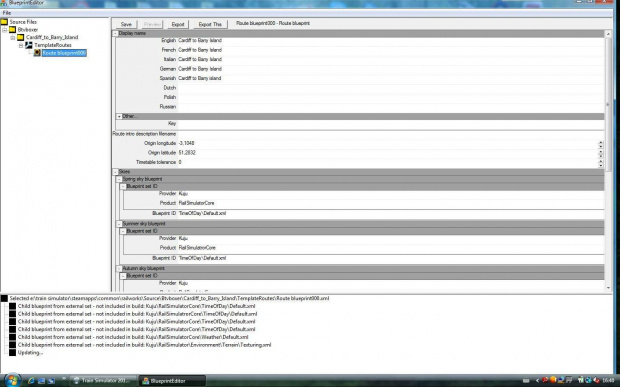Collapse the Autumn sky blueprint group
The height and width of the screenshot is (387, 620).
pyautogui.click(x=119, y=268)
